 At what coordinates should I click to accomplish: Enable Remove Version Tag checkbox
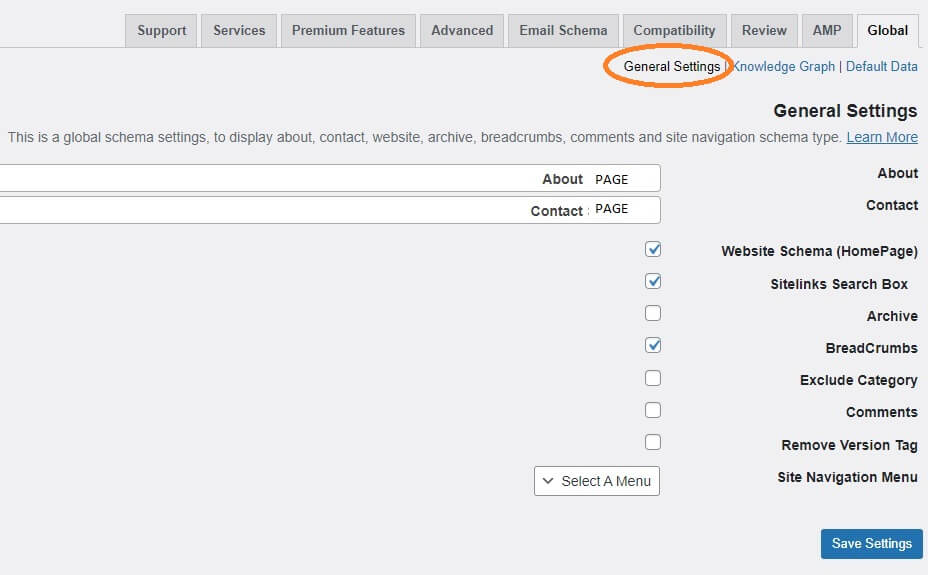[x=653, y=442]
